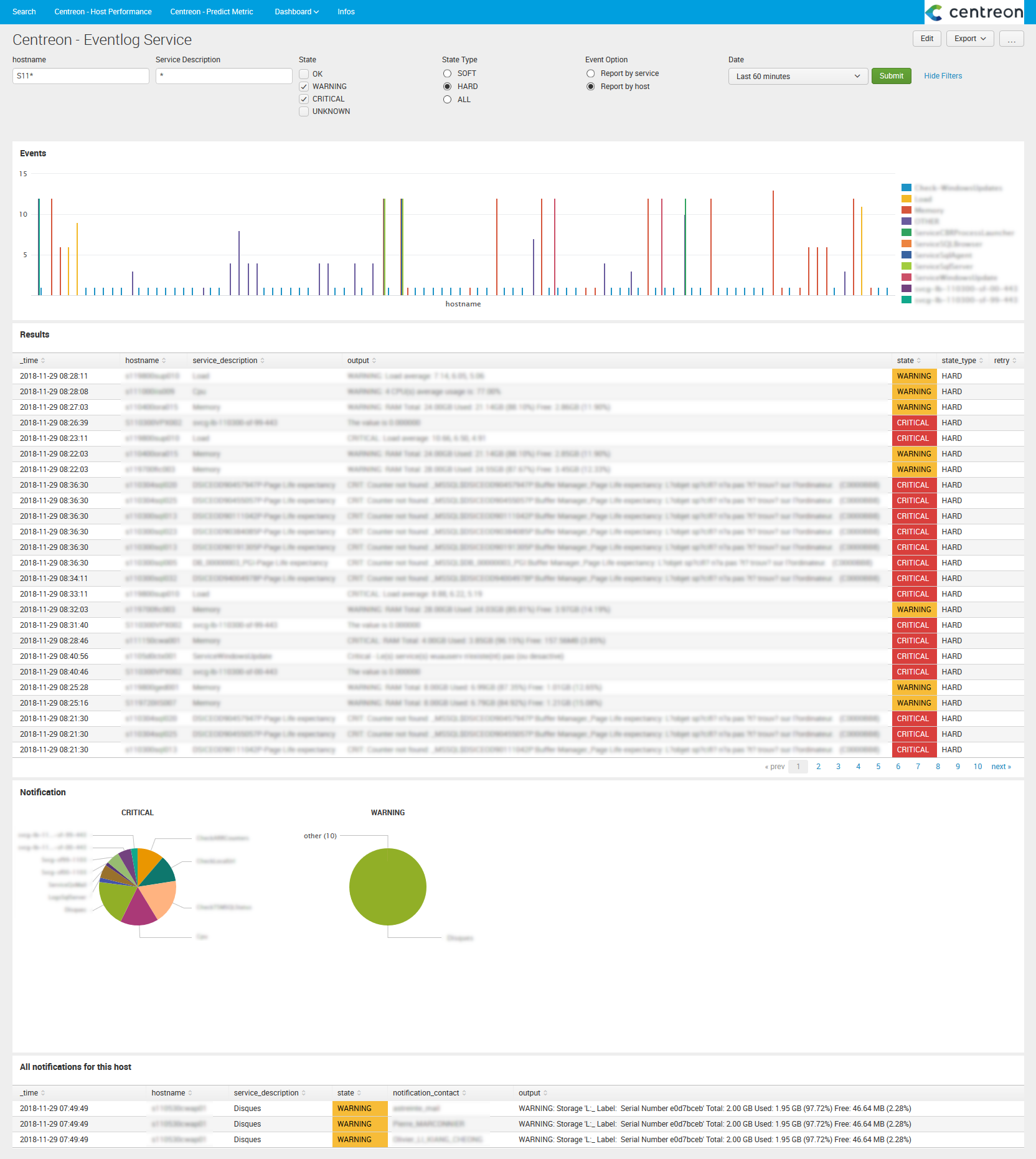
Task: Open the more options ellipsis button
Action: 1011,39
